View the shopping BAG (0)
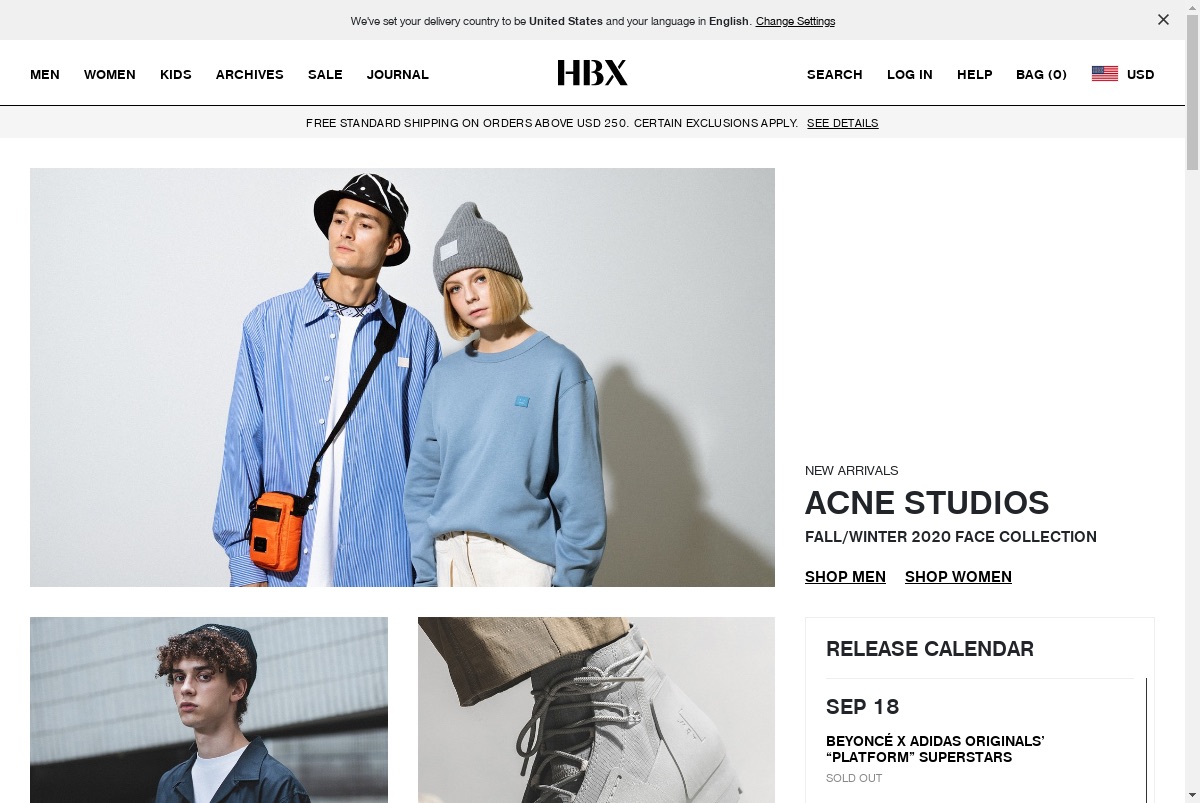 (1042, 75)
